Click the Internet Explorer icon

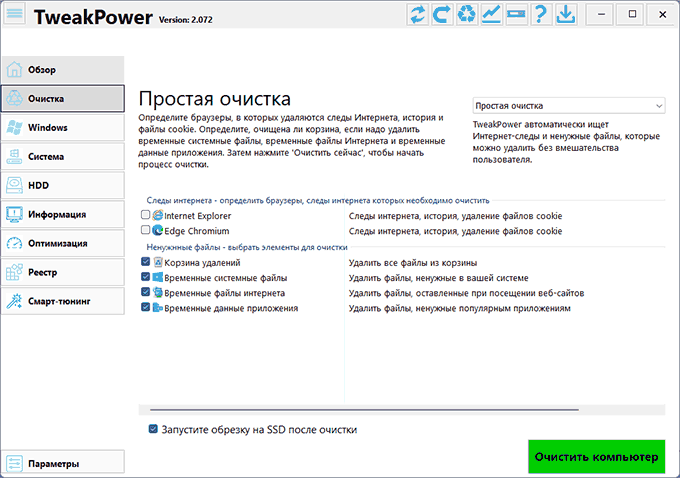158,215
